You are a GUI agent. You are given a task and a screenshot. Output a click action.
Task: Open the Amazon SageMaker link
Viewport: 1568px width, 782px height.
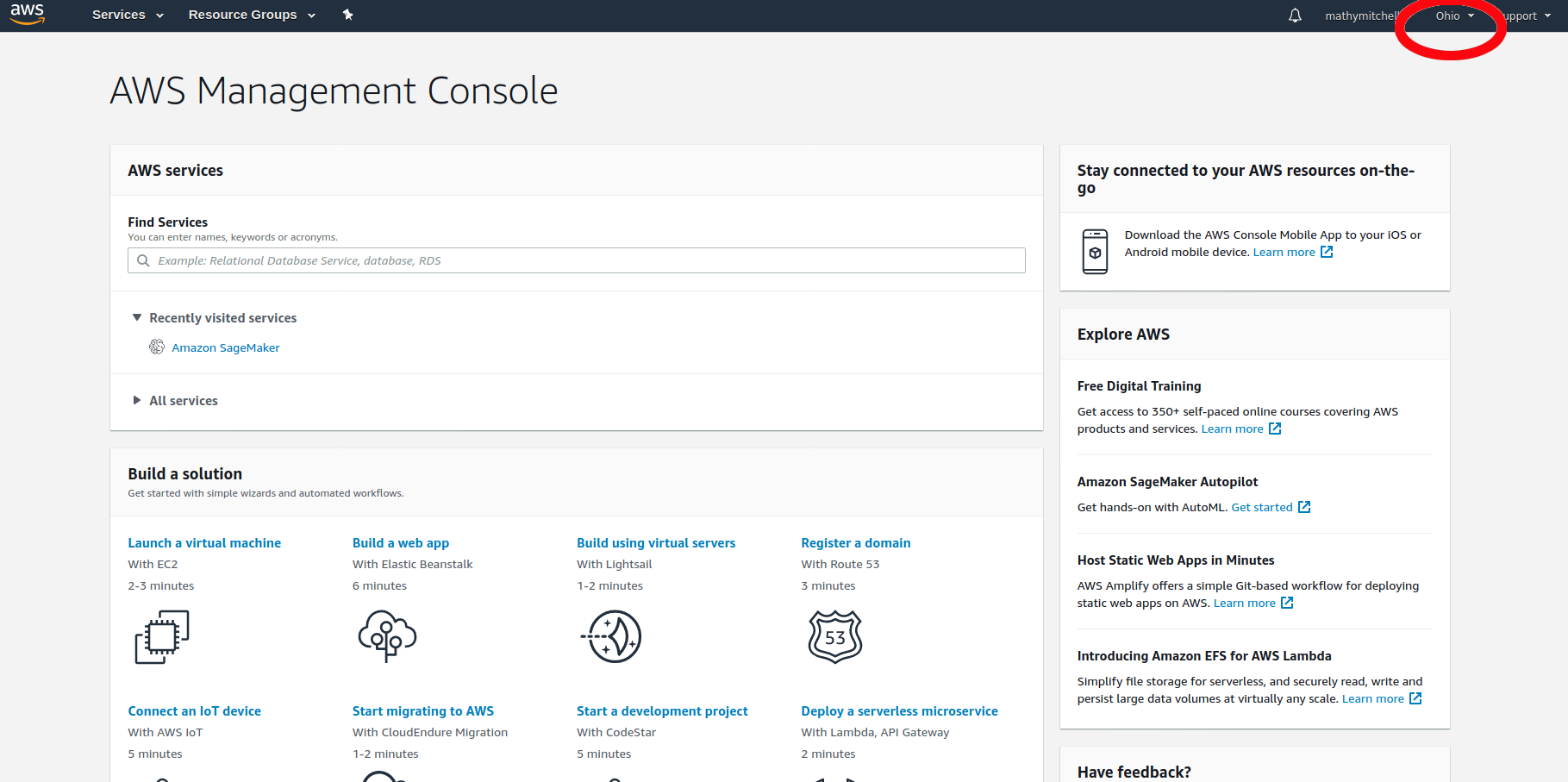point(225,347)
